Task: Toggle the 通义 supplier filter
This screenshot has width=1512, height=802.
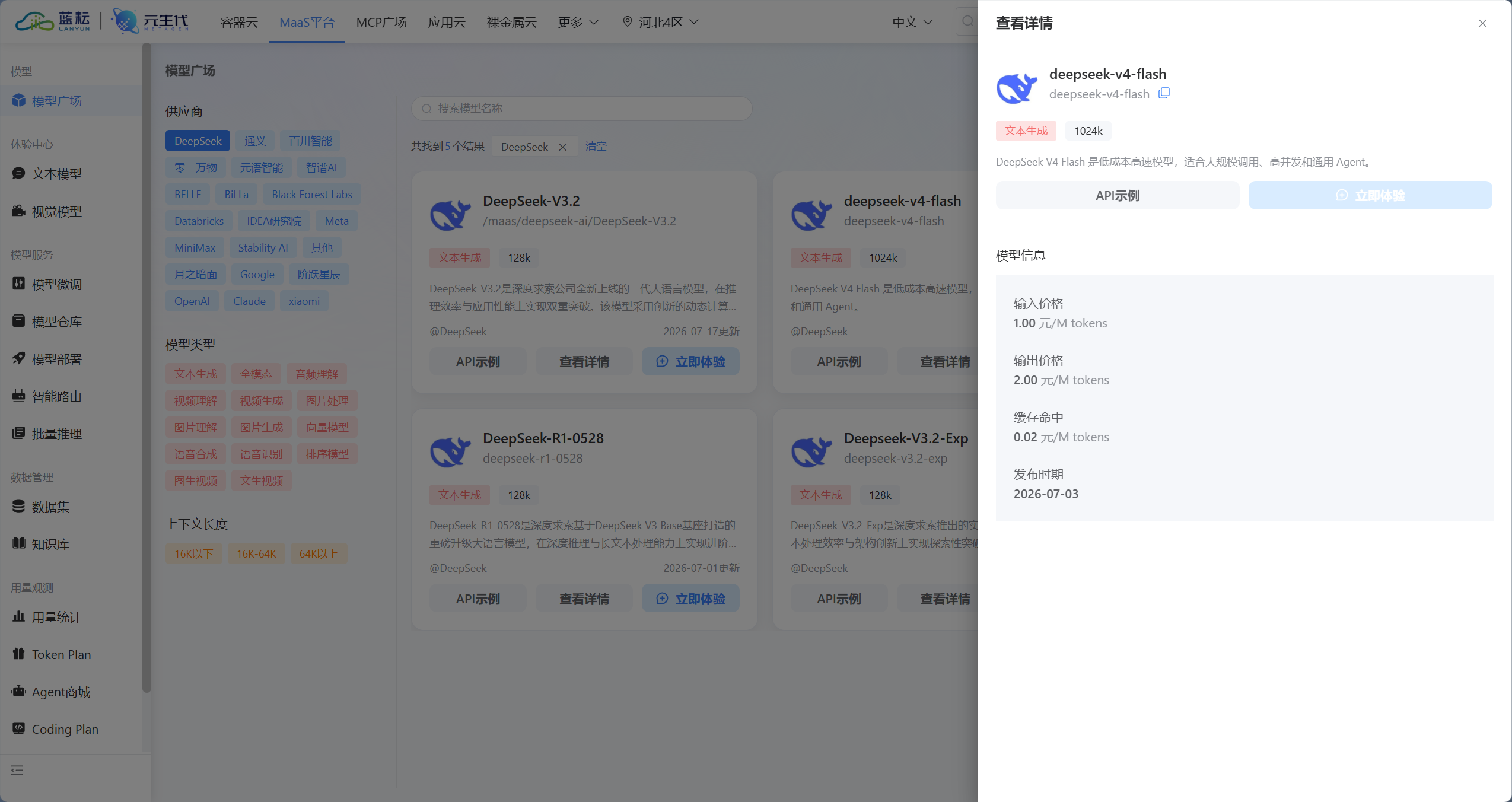Action: tap(254, 141)
